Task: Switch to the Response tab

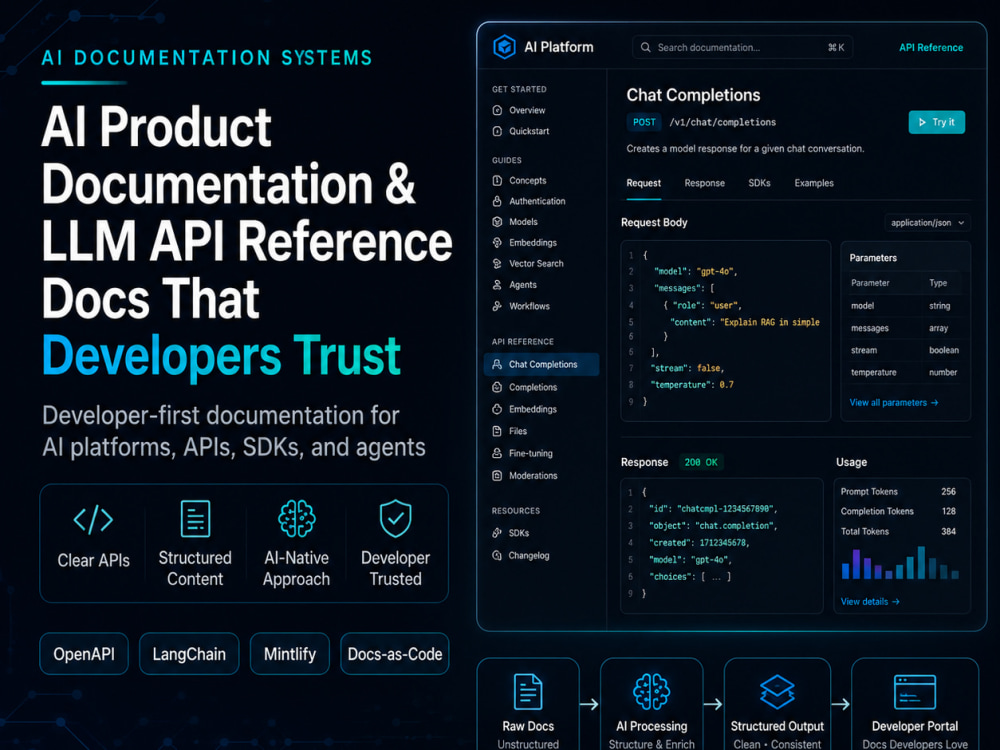Action: coord(705,183)
